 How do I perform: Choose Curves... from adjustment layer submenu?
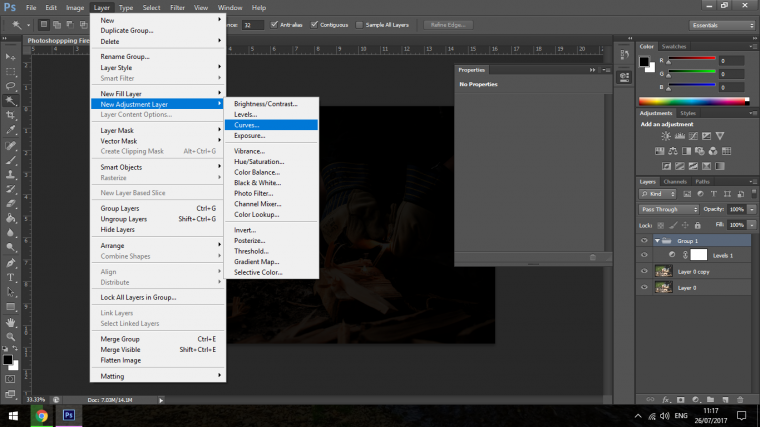(271, 125)
